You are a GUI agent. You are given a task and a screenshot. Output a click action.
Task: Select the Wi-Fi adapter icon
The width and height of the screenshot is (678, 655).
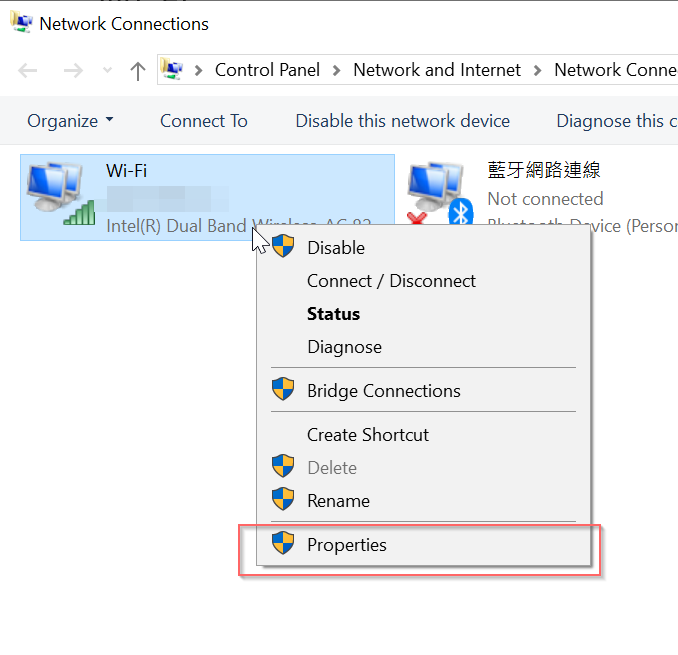point(61,193)
